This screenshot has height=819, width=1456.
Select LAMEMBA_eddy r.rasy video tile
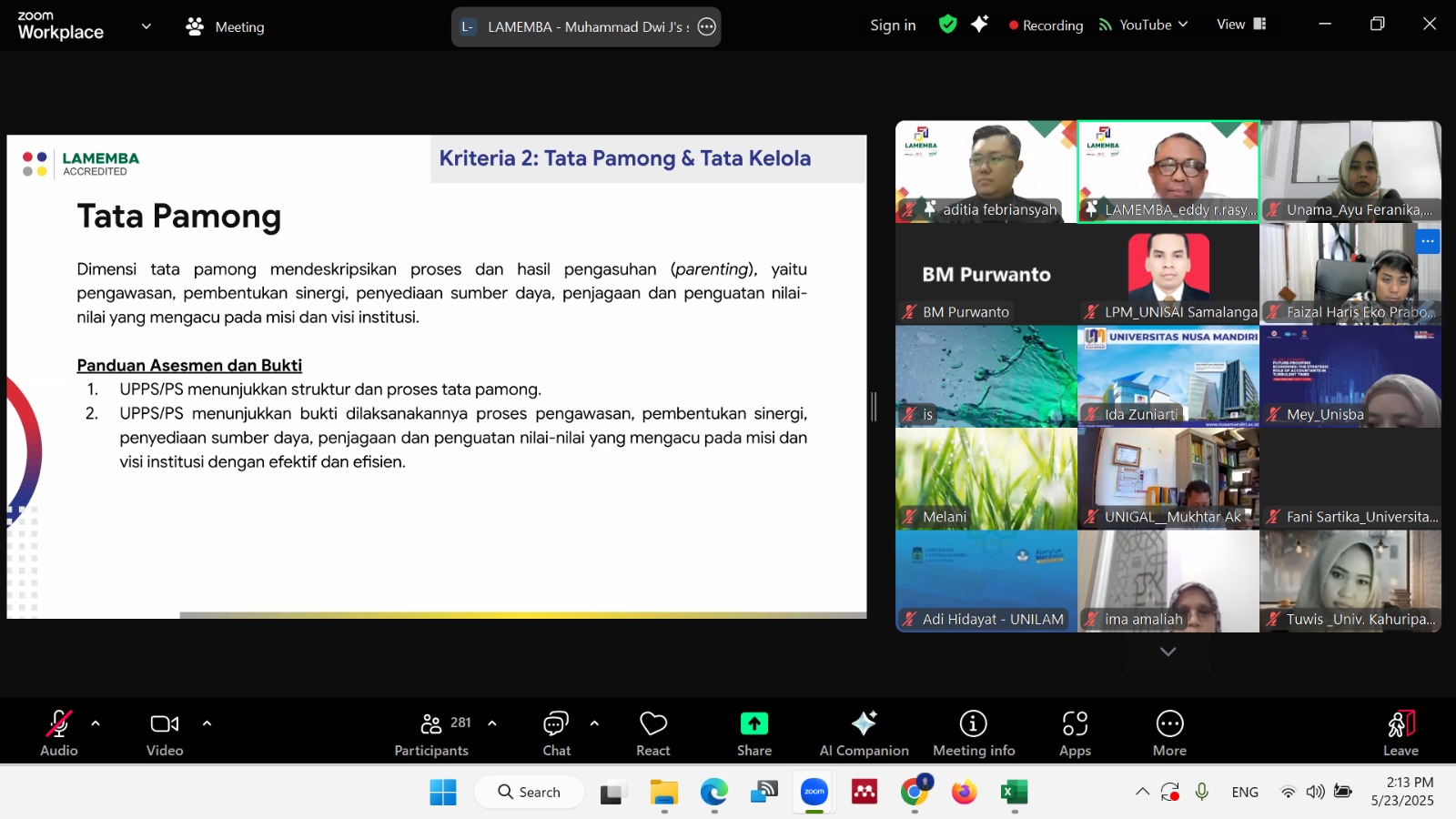click(x=1168, y=172)
